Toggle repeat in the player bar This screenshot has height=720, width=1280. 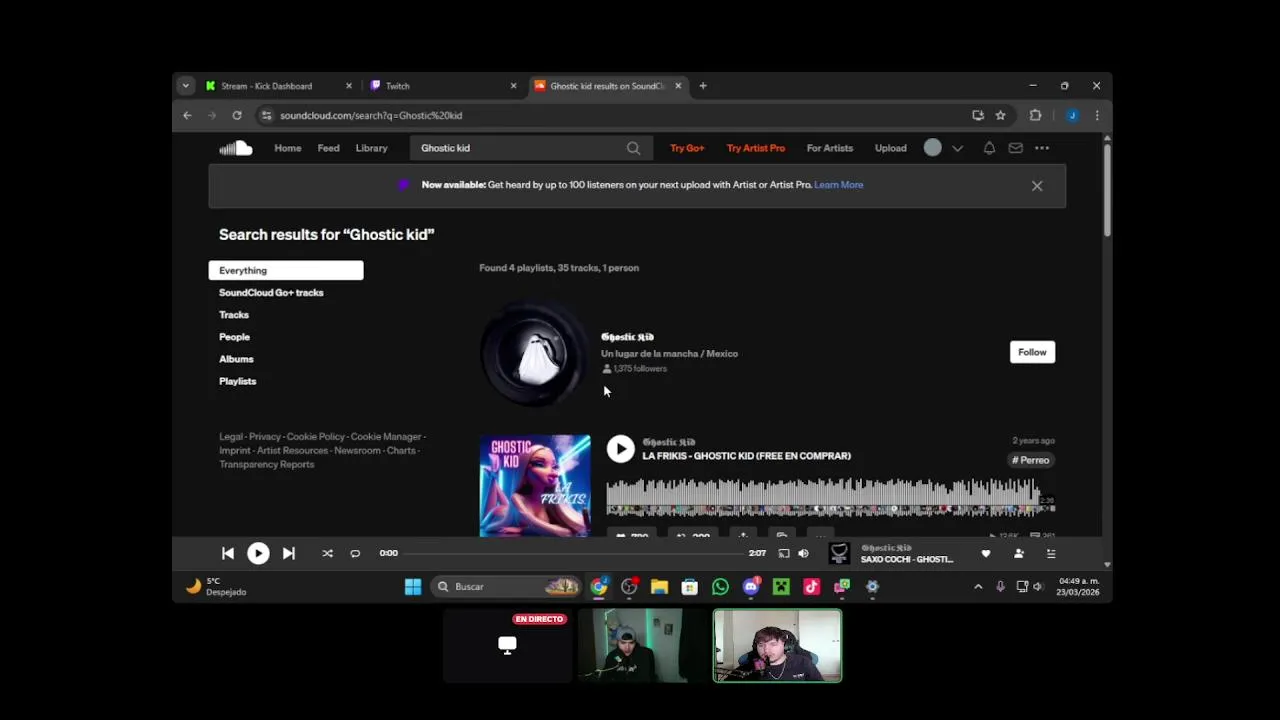355,553
